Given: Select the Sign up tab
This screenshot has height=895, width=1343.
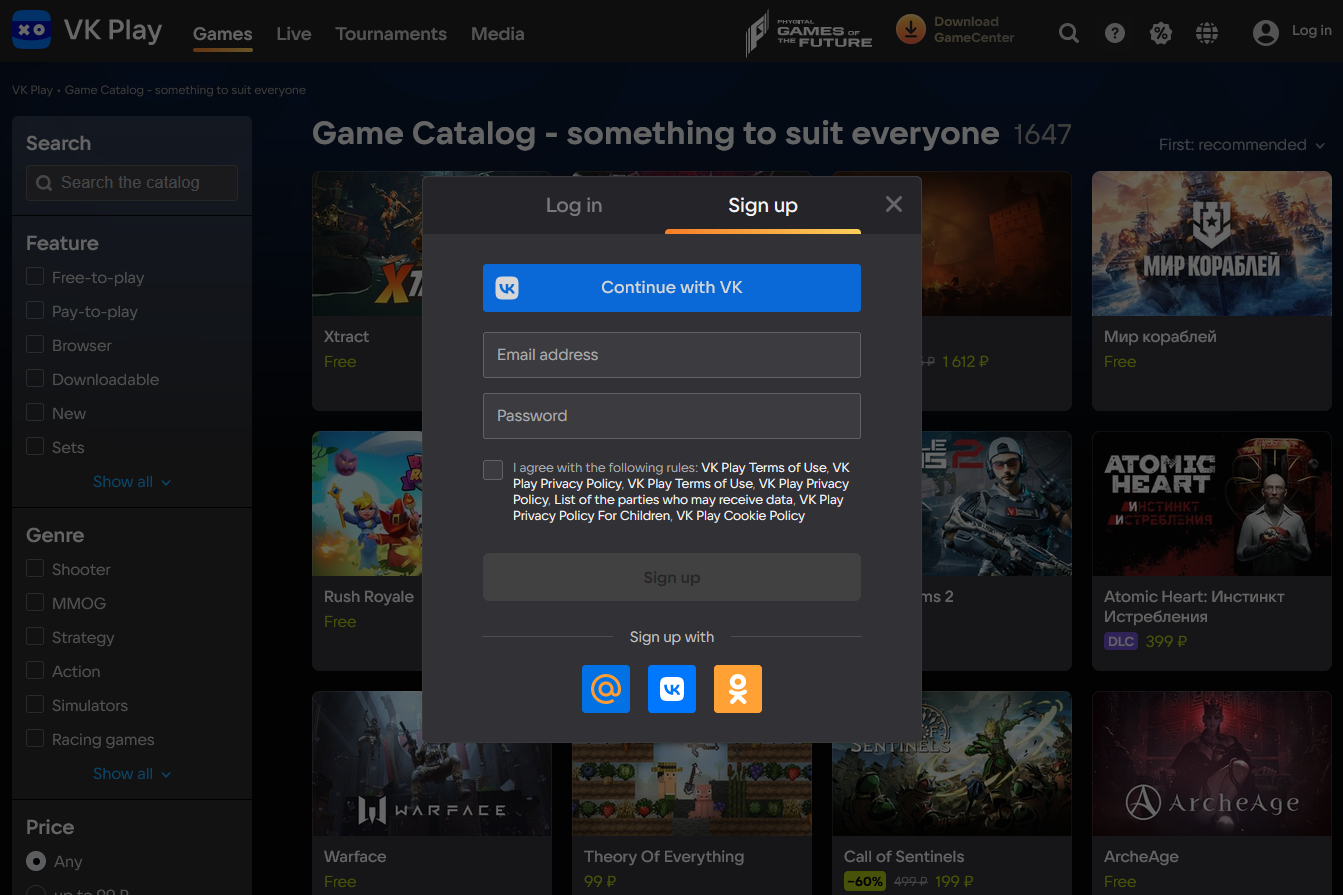Looking at the screenshot, I should click(x=763, y=205).
